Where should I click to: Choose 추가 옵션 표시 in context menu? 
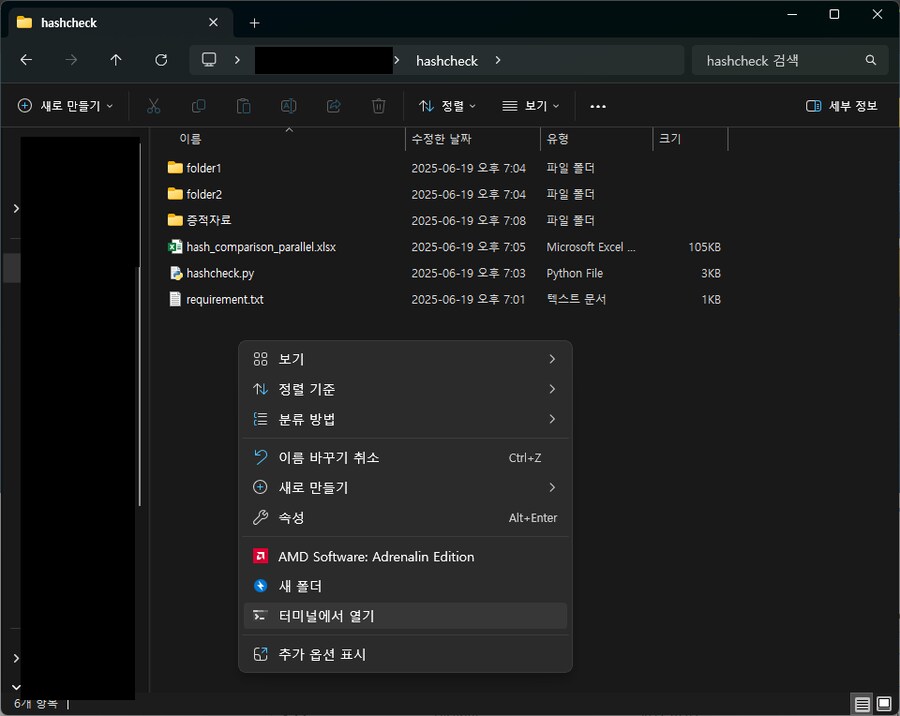pos(405,654)
